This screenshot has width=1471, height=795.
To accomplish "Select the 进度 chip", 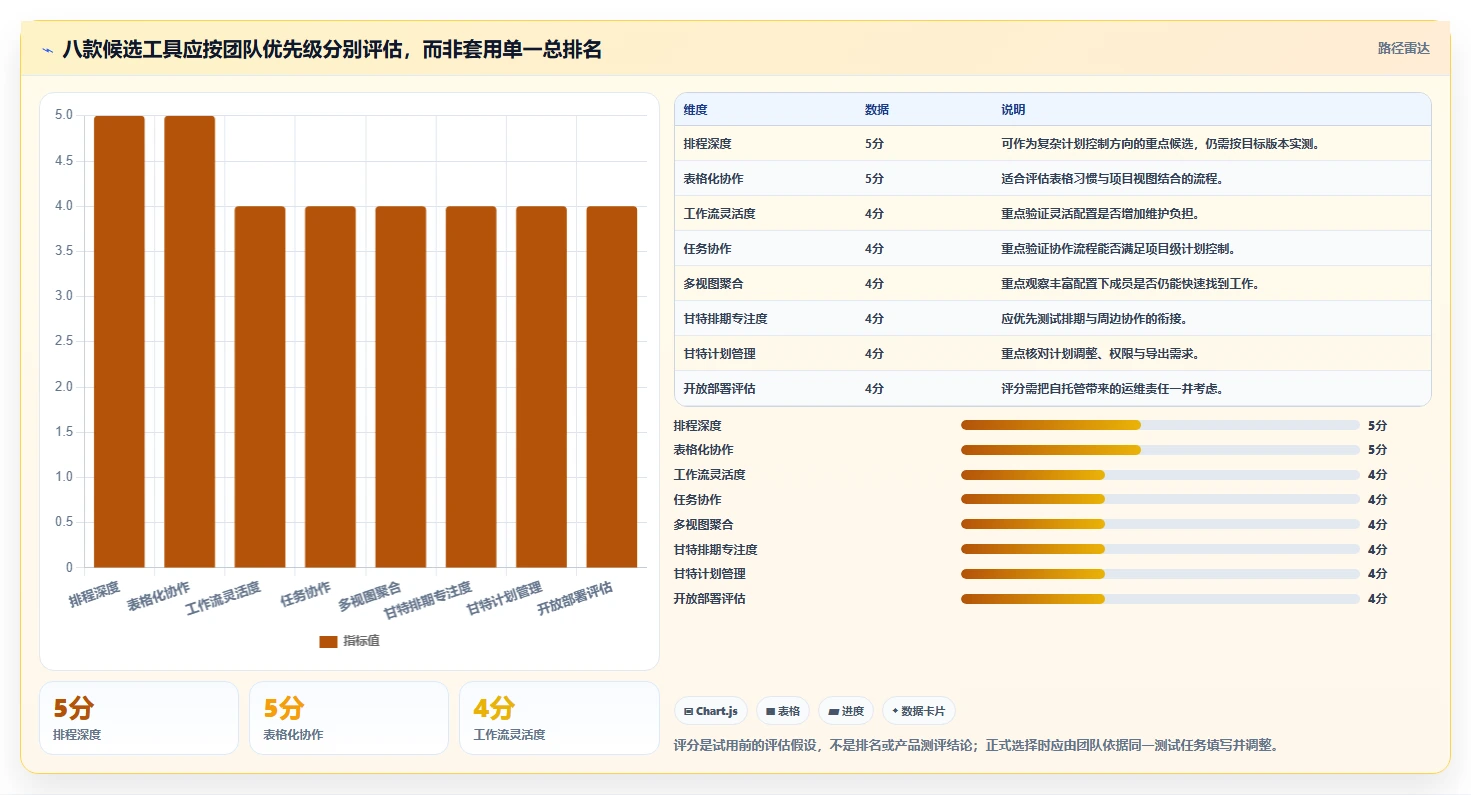I will pos(846,711).
